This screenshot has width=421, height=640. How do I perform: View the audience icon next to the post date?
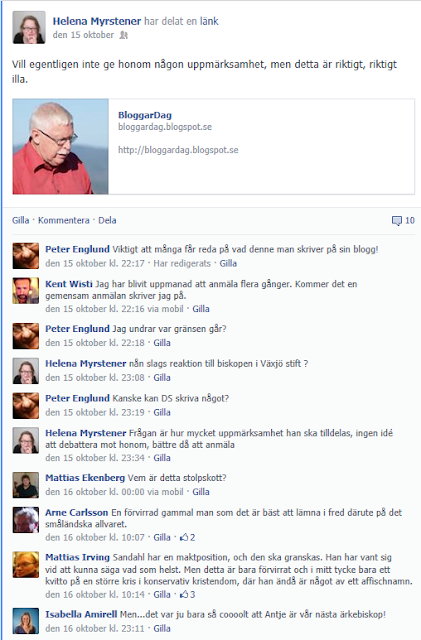point(123,36)
